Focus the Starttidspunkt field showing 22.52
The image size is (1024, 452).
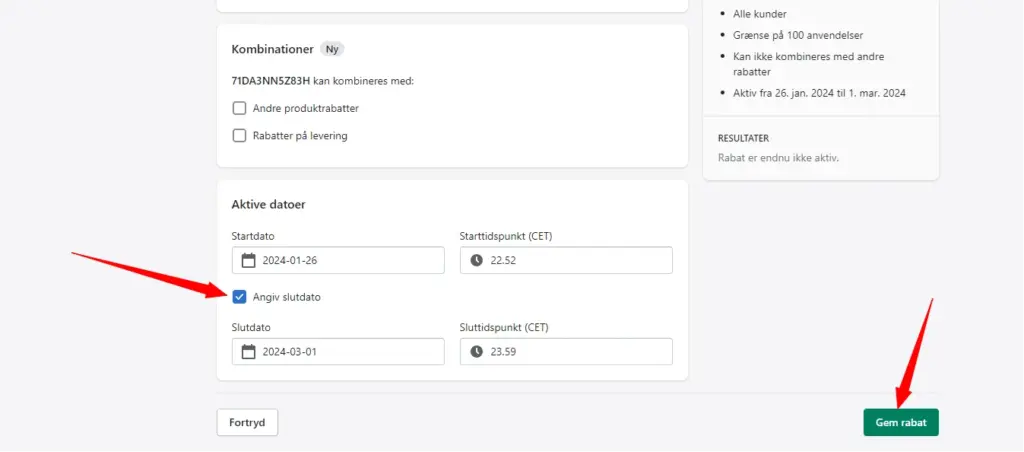[x=566, y=261]
